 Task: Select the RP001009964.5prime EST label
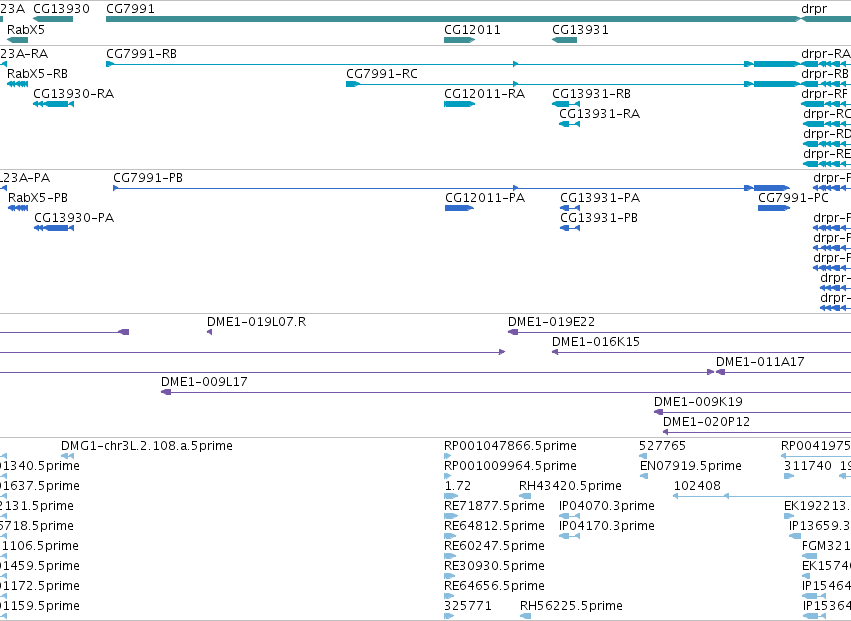(510, 466)
